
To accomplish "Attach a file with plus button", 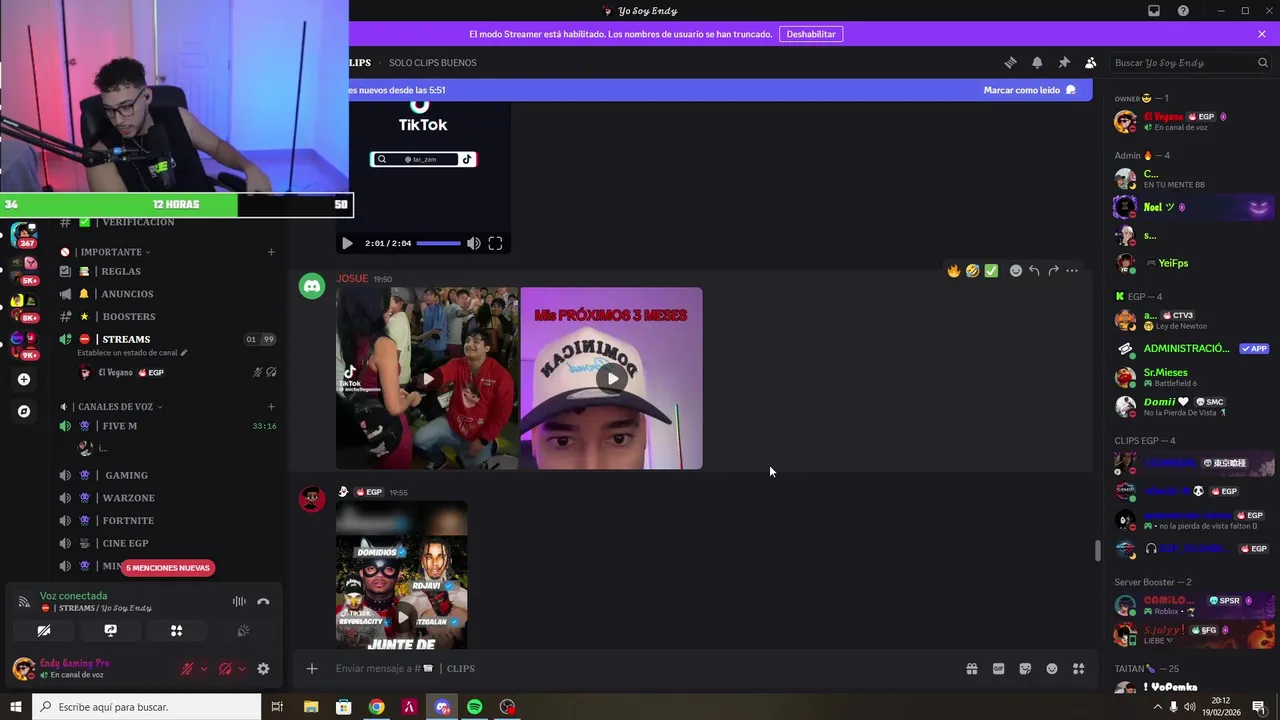I will click(312, 669).
